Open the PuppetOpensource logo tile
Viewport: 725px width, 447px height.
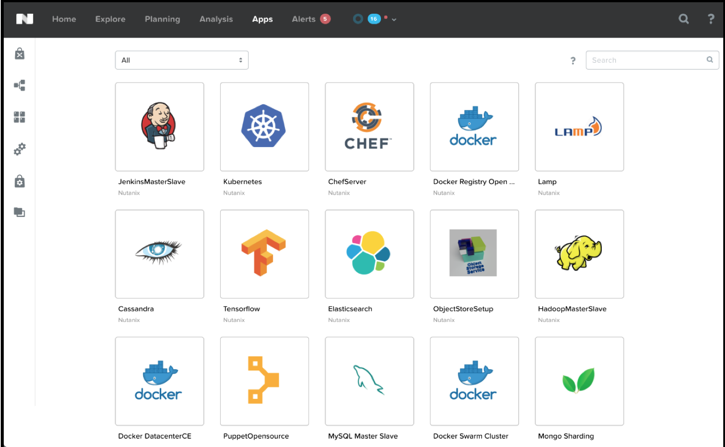[x=264, y=381]
